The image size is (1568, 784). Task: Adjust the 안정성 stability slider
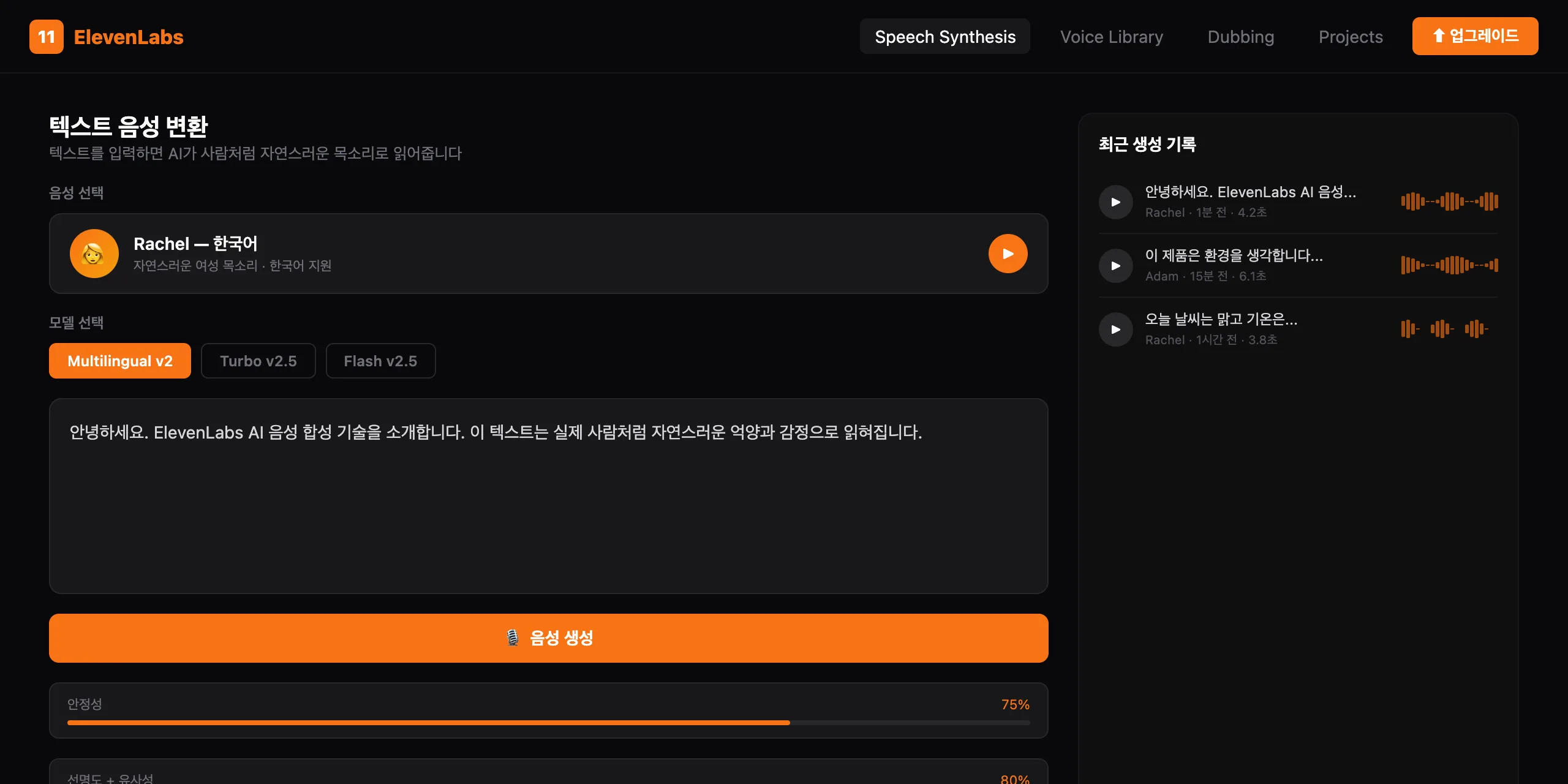[549, 723]
